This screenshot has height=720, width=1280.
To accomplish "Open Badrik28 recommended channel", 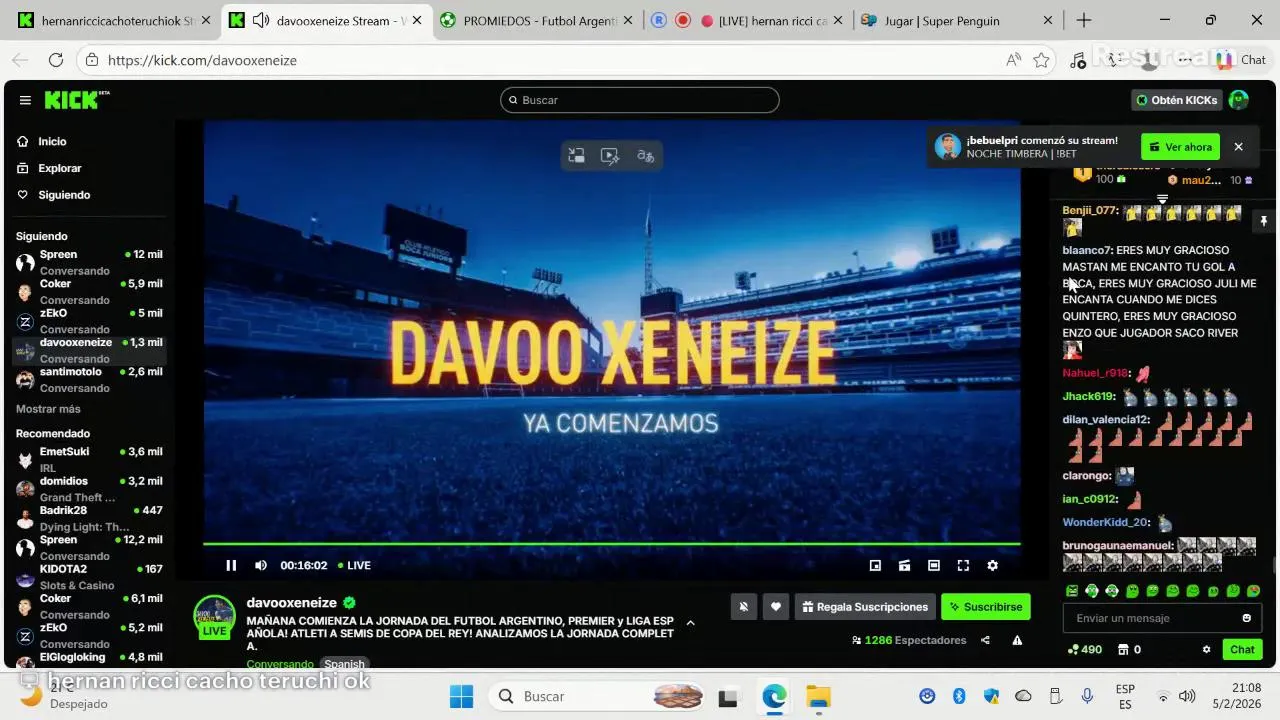I will click(x=89, y=518).
